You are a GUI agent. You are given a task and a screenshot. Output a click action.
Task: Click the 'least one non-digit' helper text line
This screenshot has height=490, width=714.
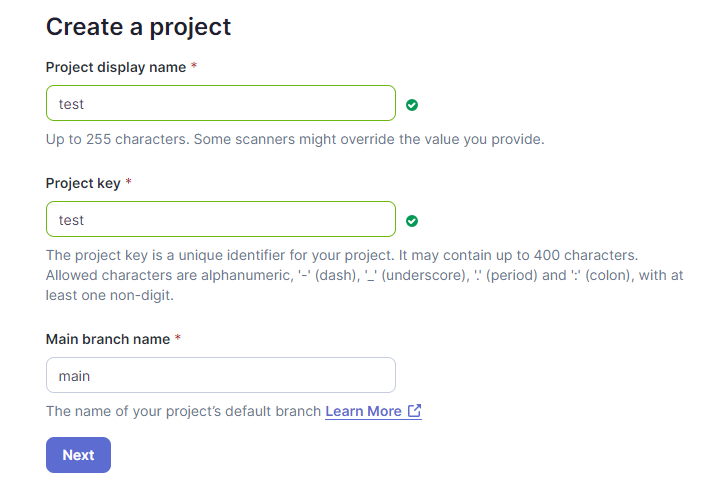[x=110, y=295]
